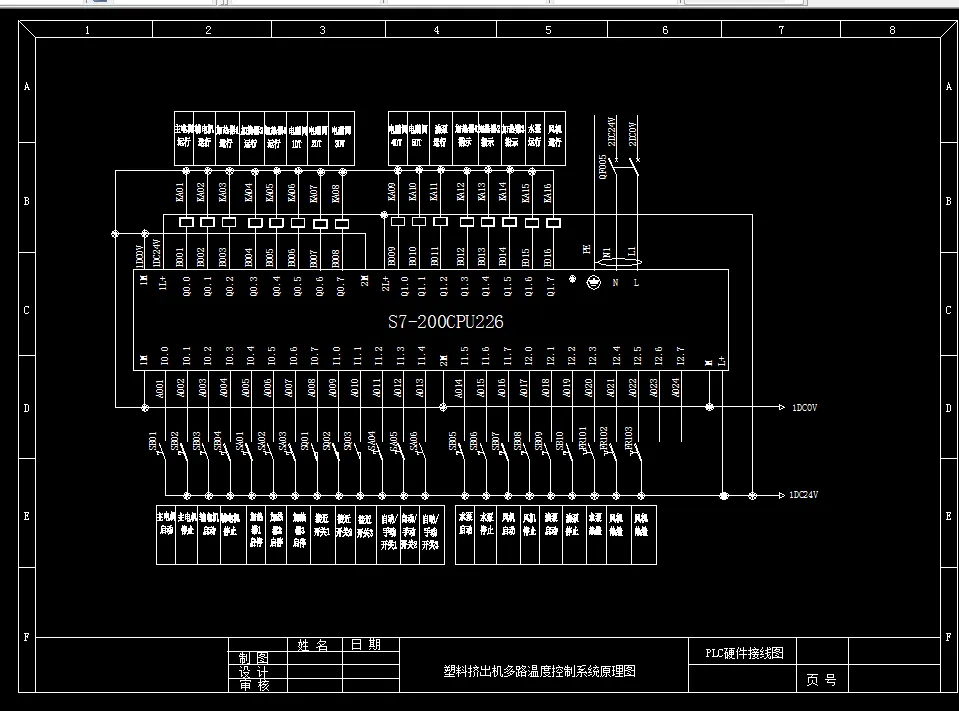Click the ground symbol beside the CPU block

tap(593, 281)
